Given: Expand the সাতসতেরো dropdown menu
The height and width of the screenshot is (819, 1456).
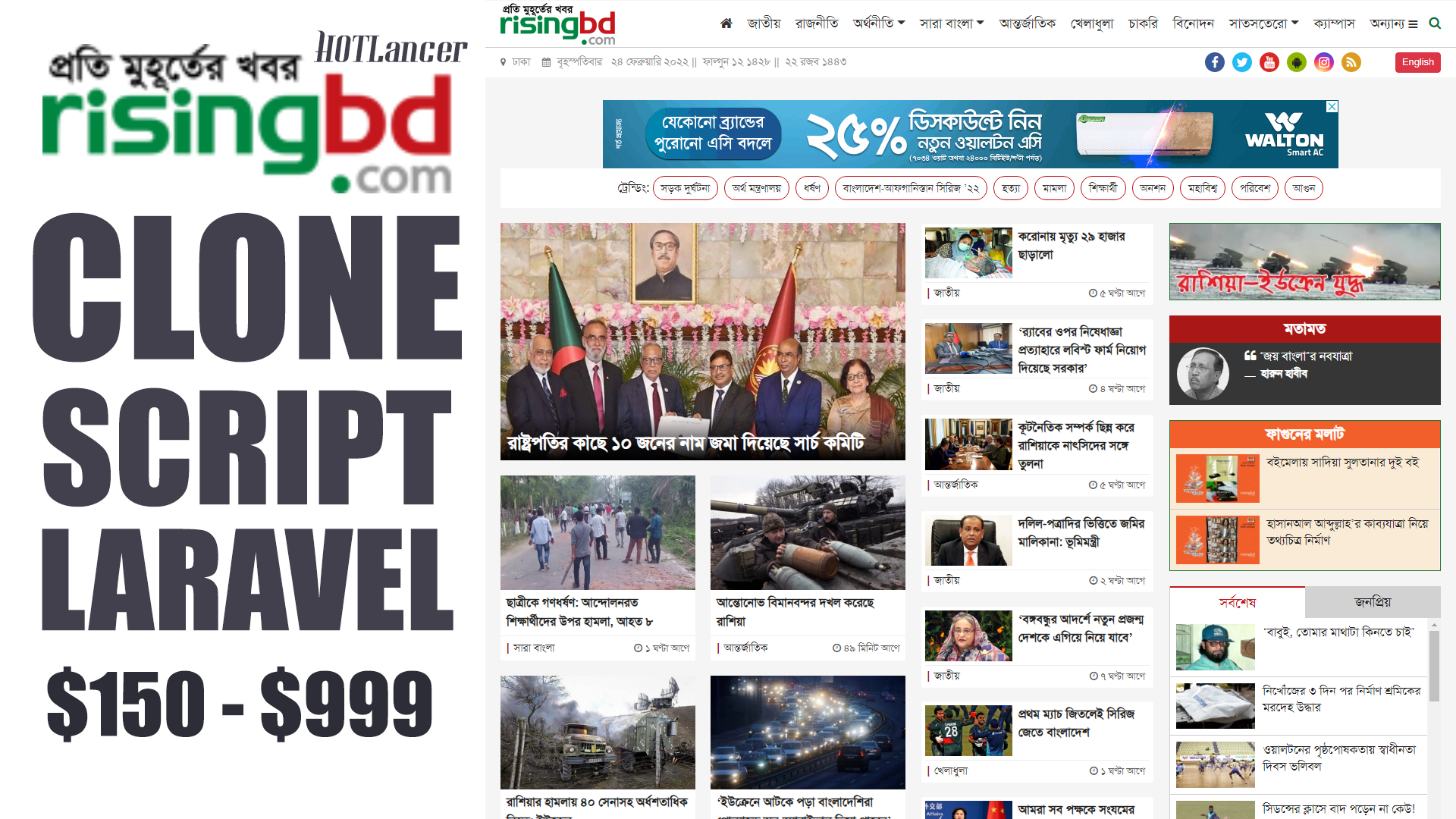Looking at the screenshot, I should (1263, 24).
